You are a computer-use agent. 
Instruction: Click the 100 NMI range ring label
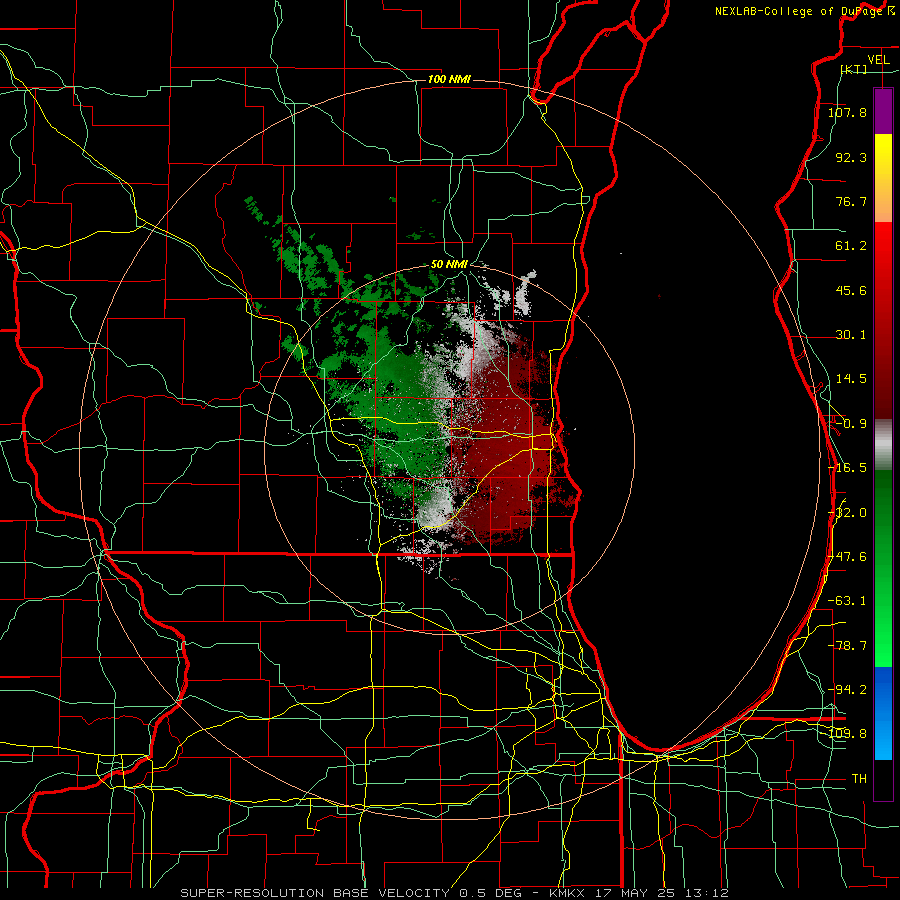click(449, 79)
